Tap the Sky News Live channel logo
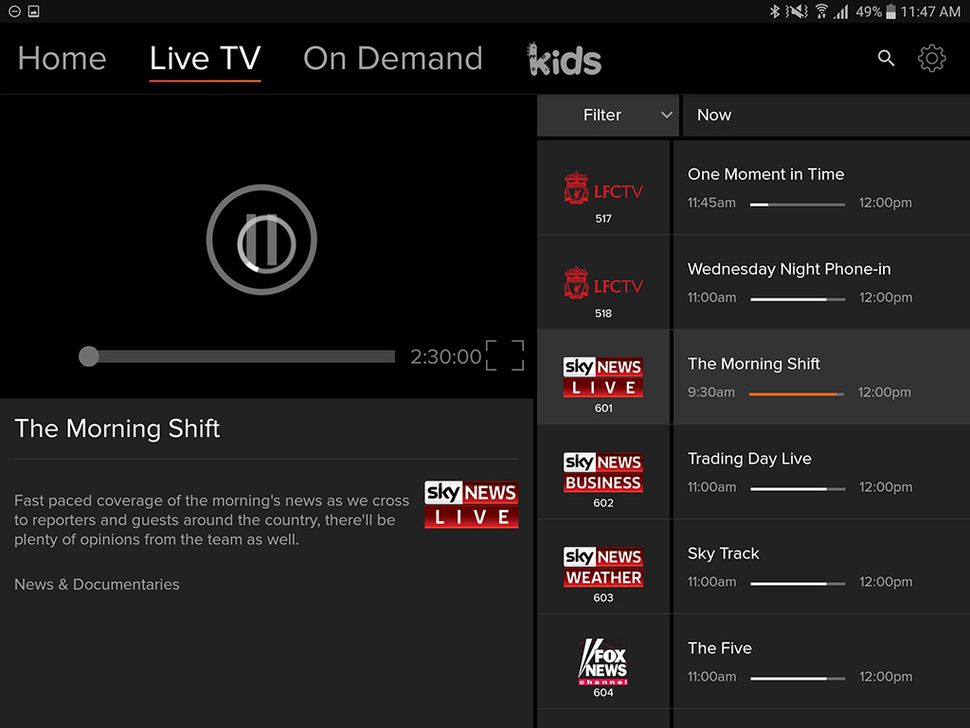 point(603,377)
